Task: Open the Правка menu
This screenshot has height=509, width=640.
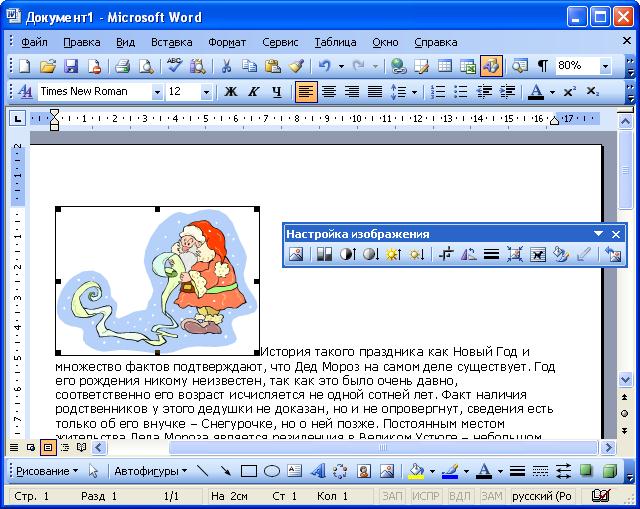Action: tap(82, 42)
